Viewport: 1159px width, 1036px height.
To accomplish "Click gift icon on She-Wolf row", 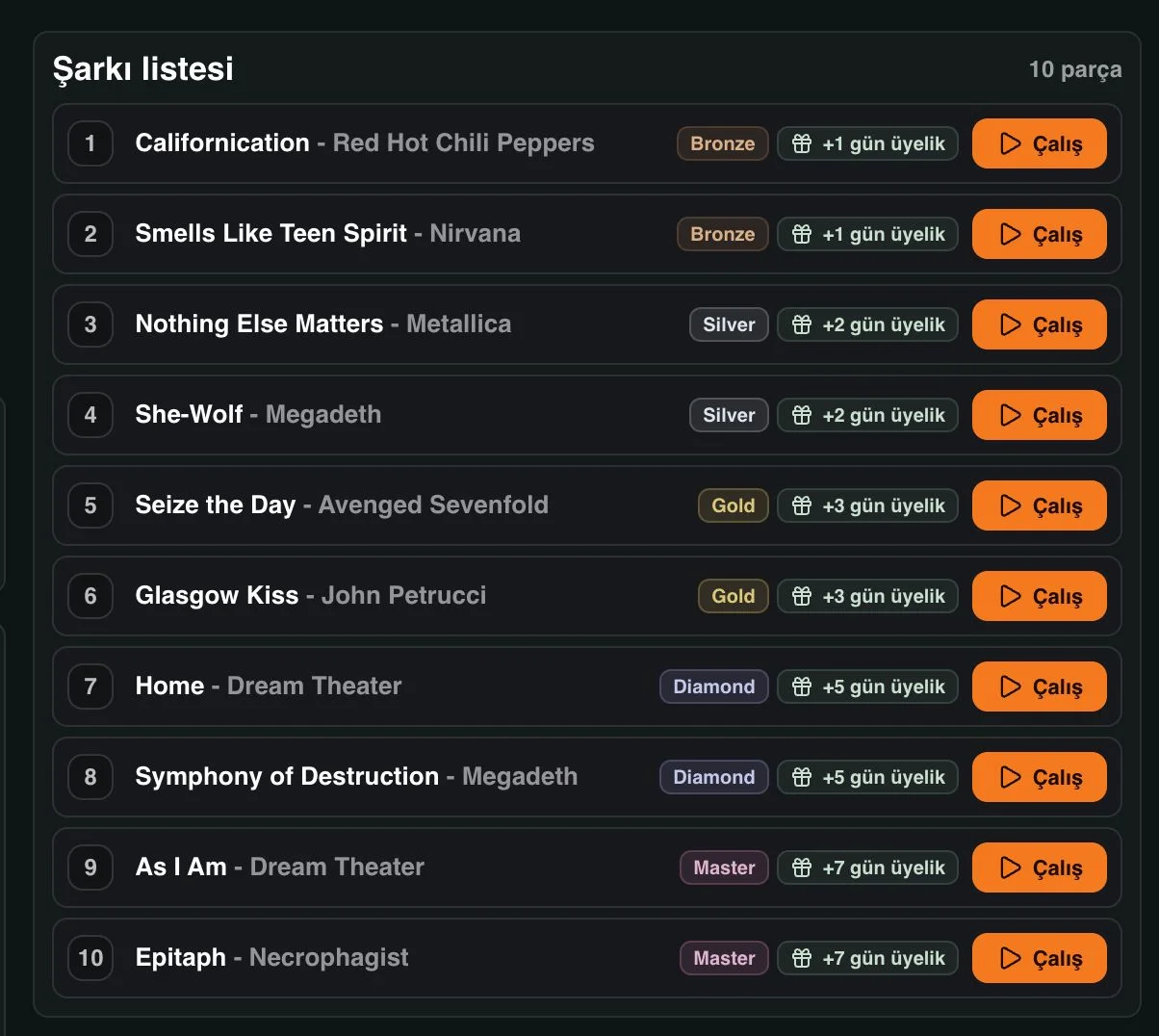I will click(802, 415).
